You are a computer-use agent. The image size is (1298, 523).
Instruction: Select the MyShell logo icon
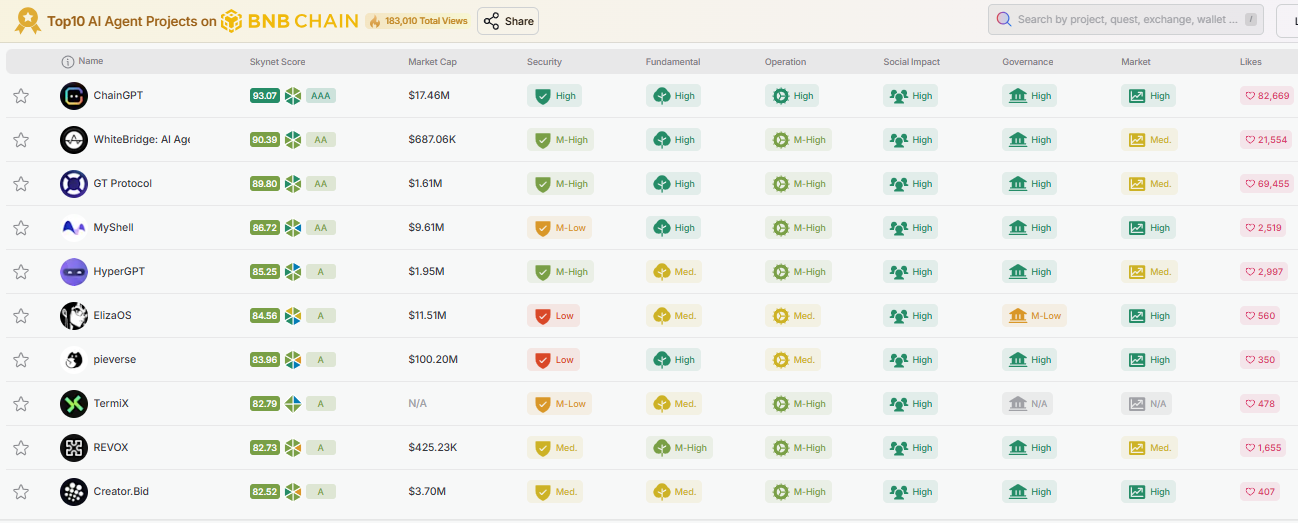(74, 228)
